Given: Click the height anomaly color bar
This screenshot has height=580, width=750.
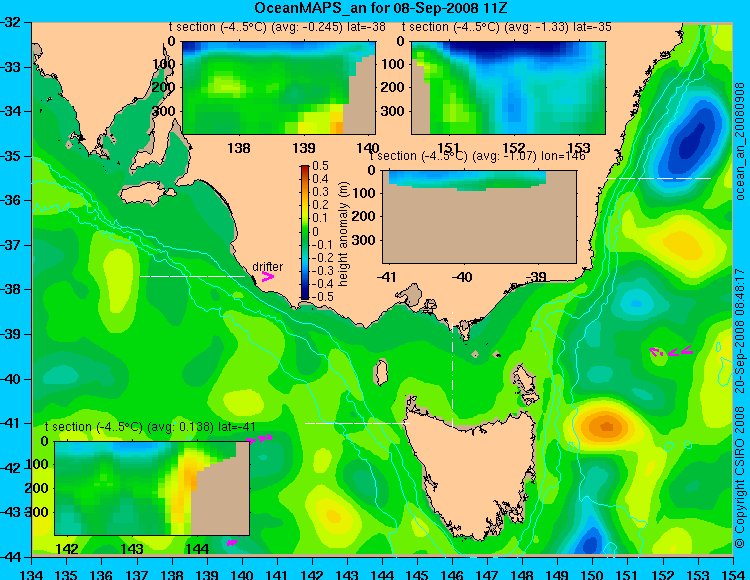Looking at the screenshot, I should pyautogui.click(x=305, y=232).
